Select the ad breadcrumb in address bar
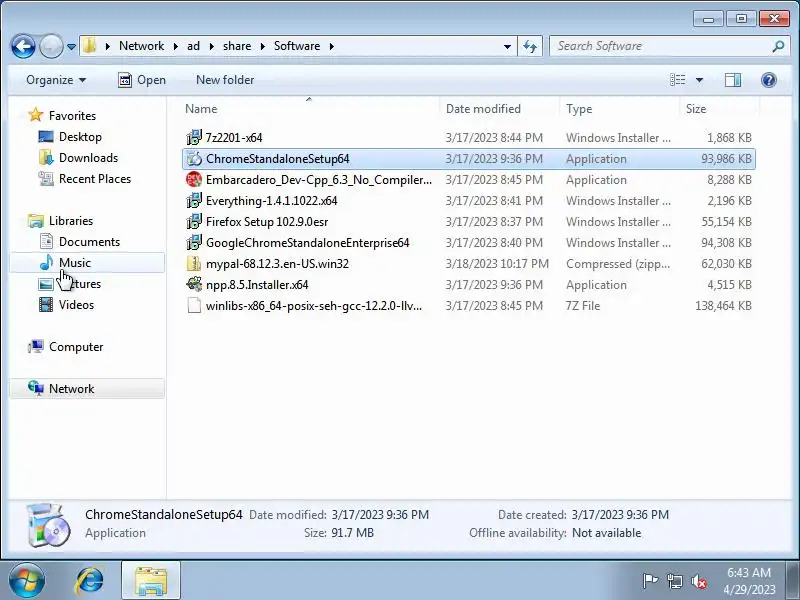800x600 pixels. pyautogui.click(x=193, y=46)
